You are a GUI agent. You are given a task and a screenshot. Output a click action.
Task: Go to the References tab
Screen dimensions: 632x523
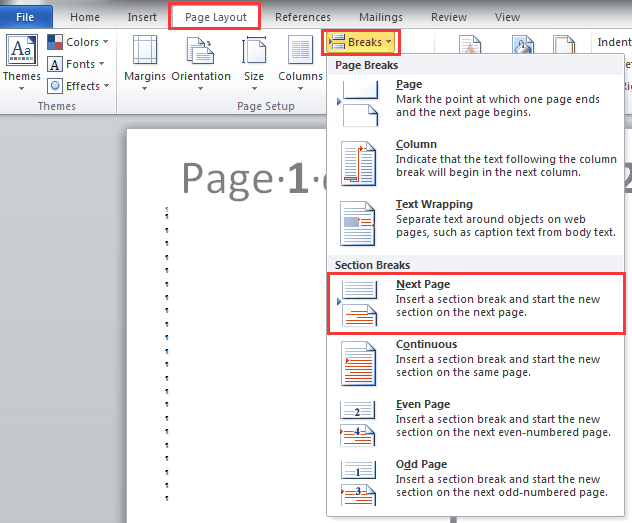302,17
